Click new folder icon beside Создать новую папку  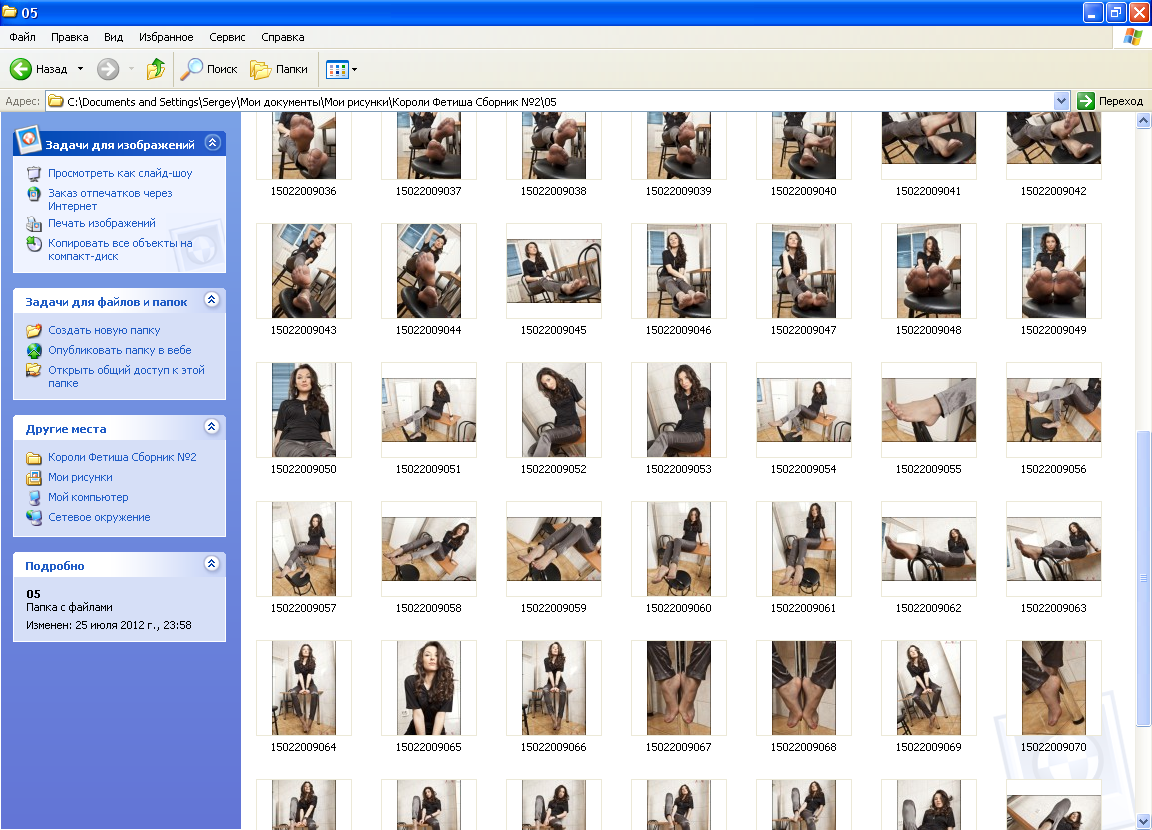pyautogui.click(x=34, y=331)
